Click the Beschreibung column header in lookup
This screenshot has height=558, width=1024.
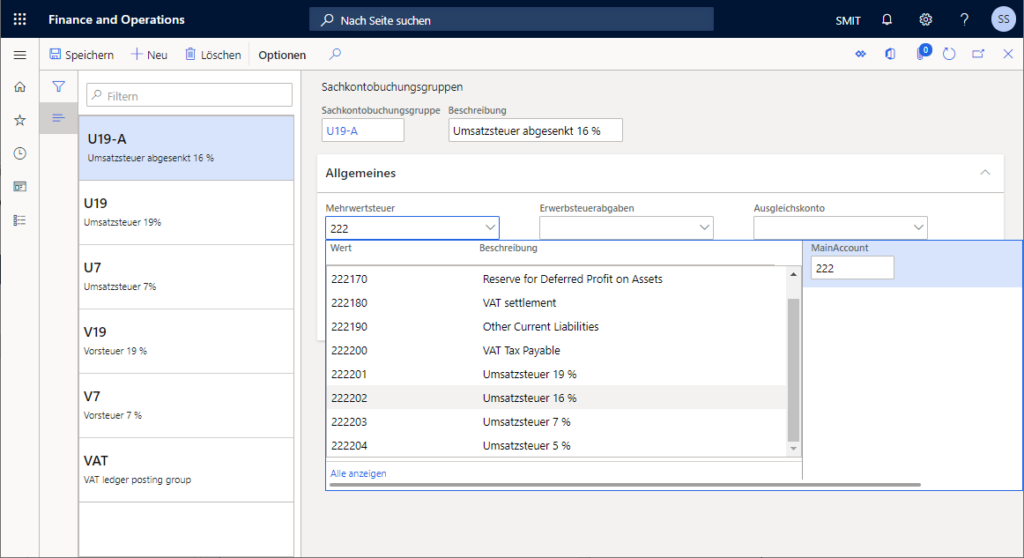[508, 248]
